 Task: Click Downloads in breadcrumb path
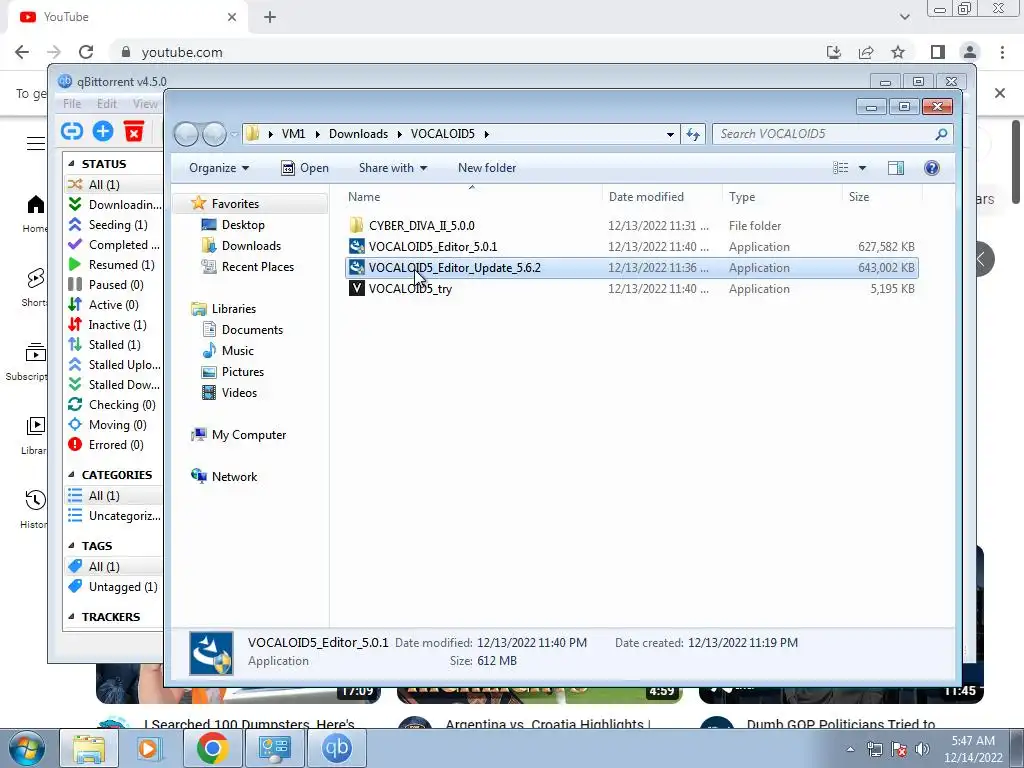pos(359,134)
